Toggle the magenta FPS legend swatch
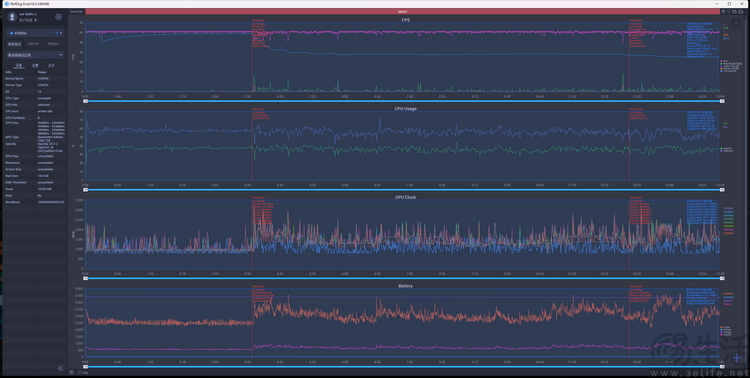 [721, 61]
